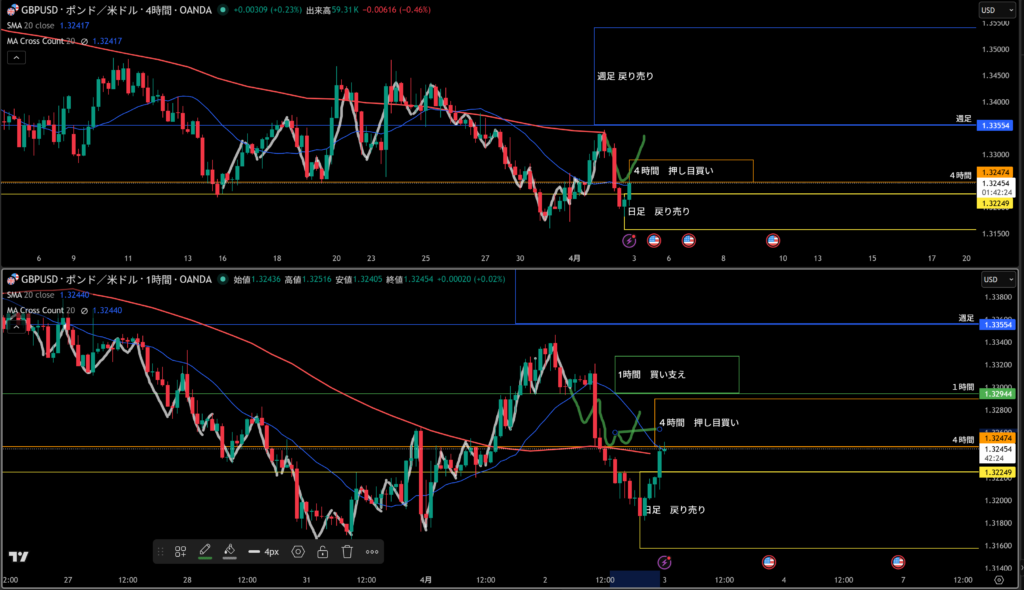Click the drawing templates icon in floating toolbar

pyautogui.click(x=181, y=551)
